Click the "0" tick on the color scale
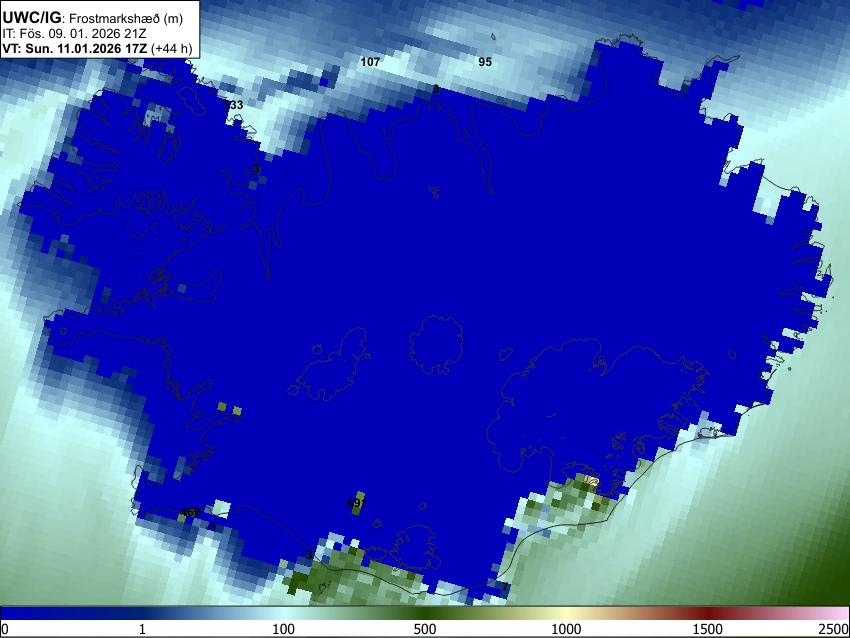 click(x=5, y=629)
